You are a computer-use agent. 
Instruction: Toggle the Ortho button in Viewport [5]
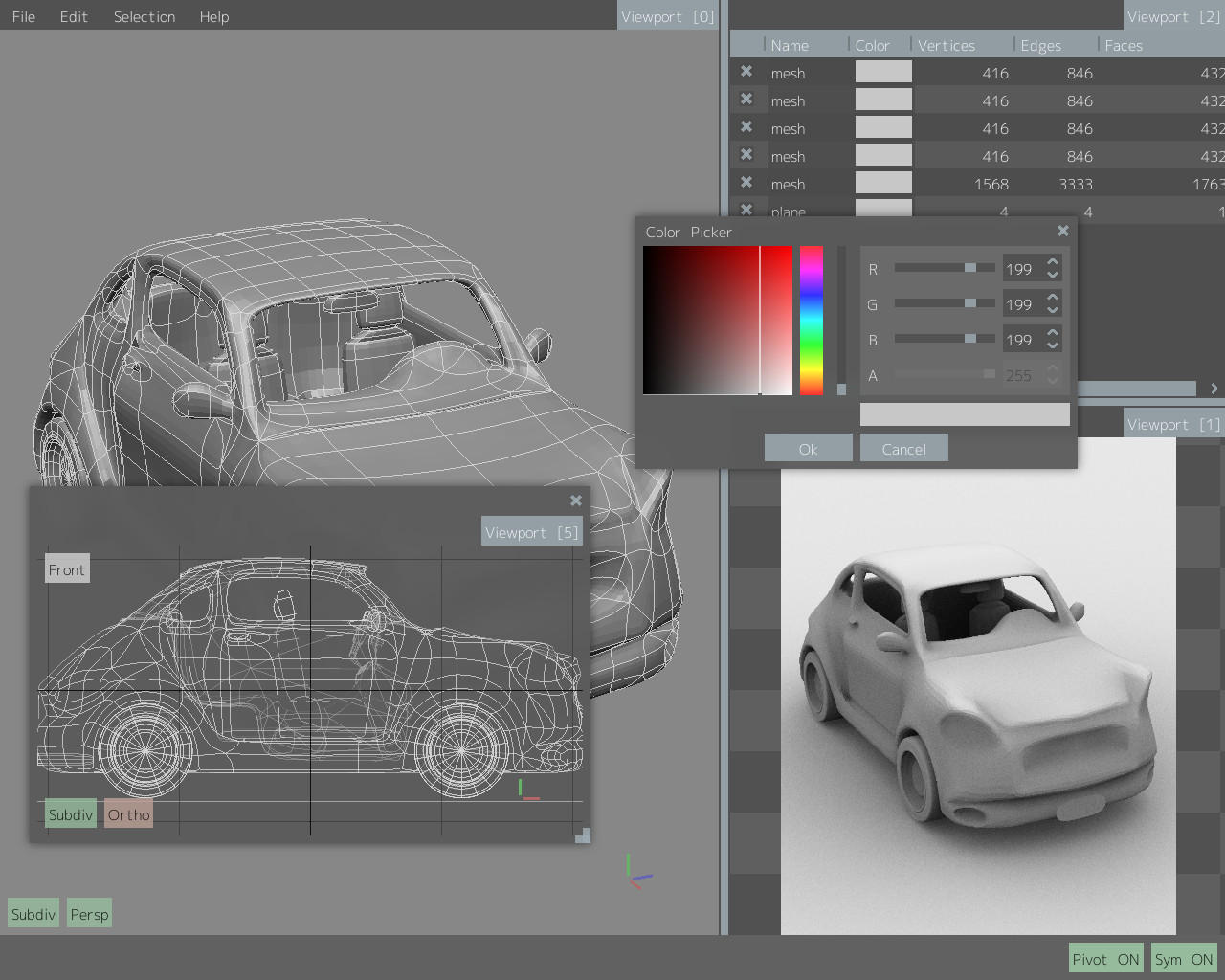coord(128,814)
